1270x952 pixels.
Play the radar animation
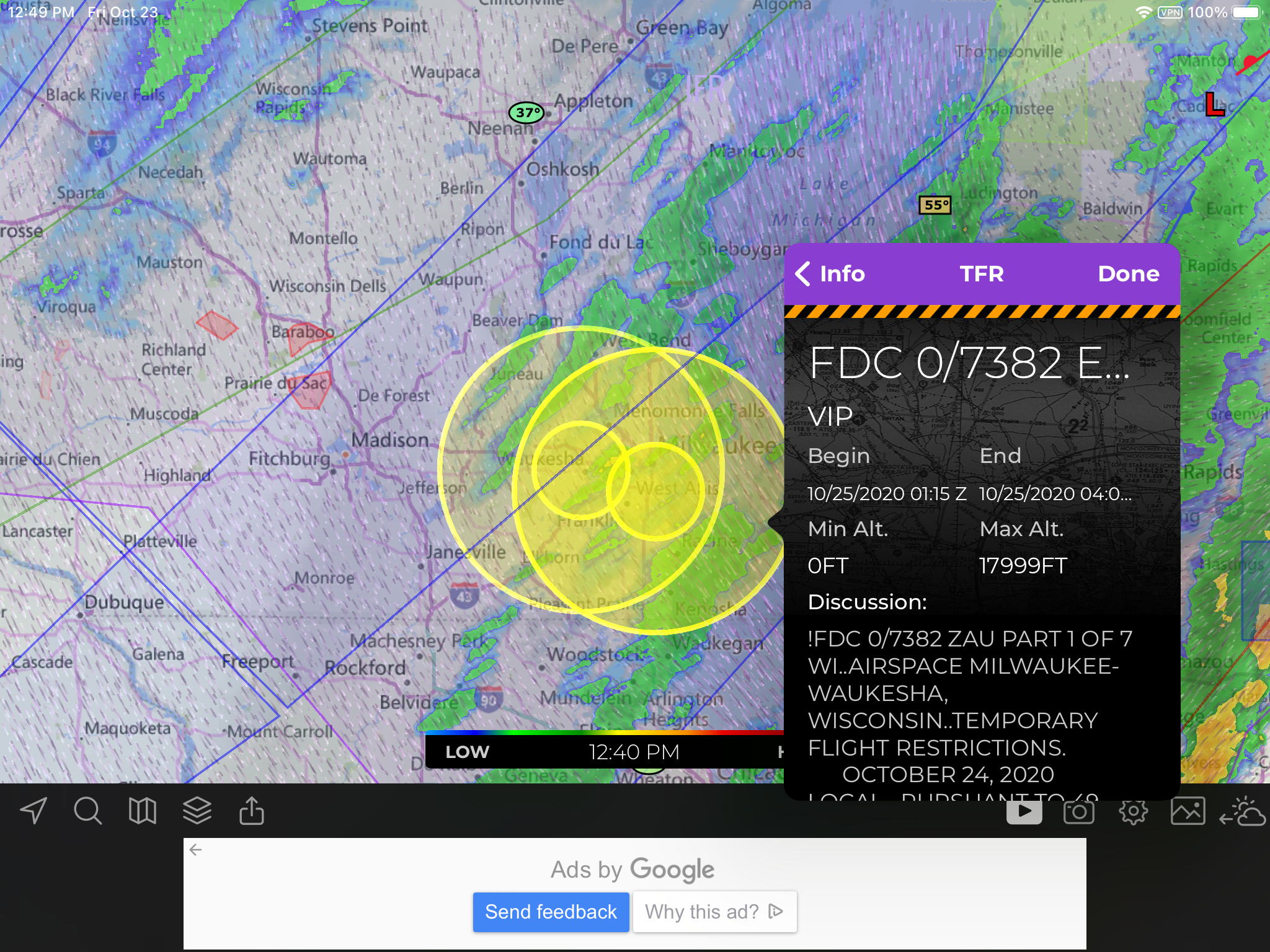[1024, 811]
